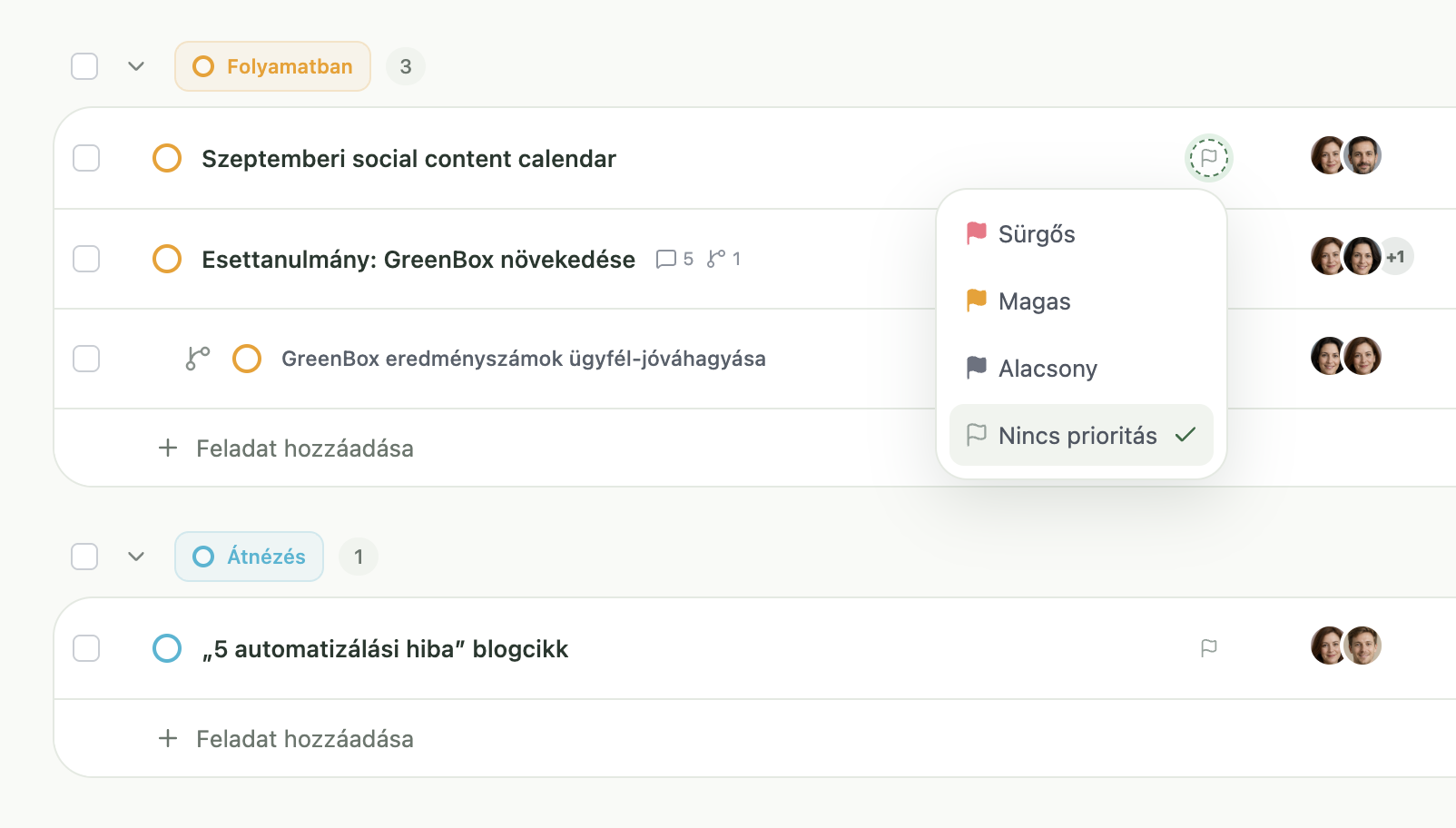The image size is (1456, 828).
Task: Click the blue status circle of blogcikk task
Action: click(x=167, y=648)
